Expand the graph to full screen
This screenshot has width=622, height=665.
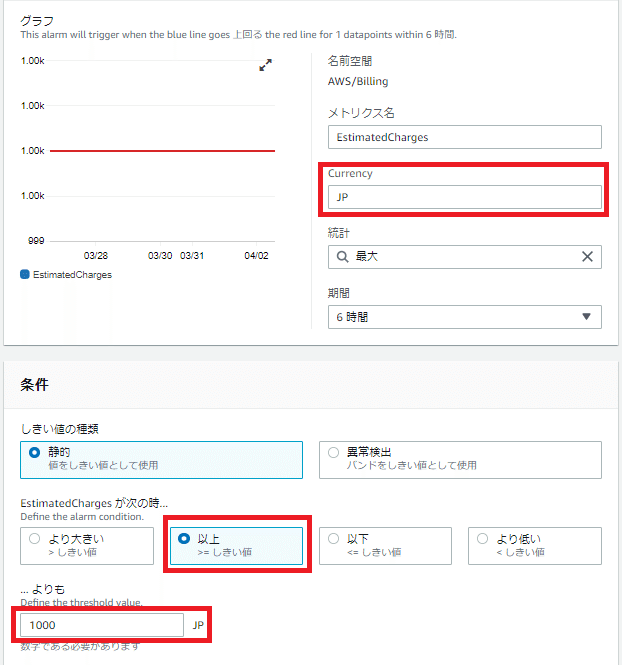tap(265, 65)
